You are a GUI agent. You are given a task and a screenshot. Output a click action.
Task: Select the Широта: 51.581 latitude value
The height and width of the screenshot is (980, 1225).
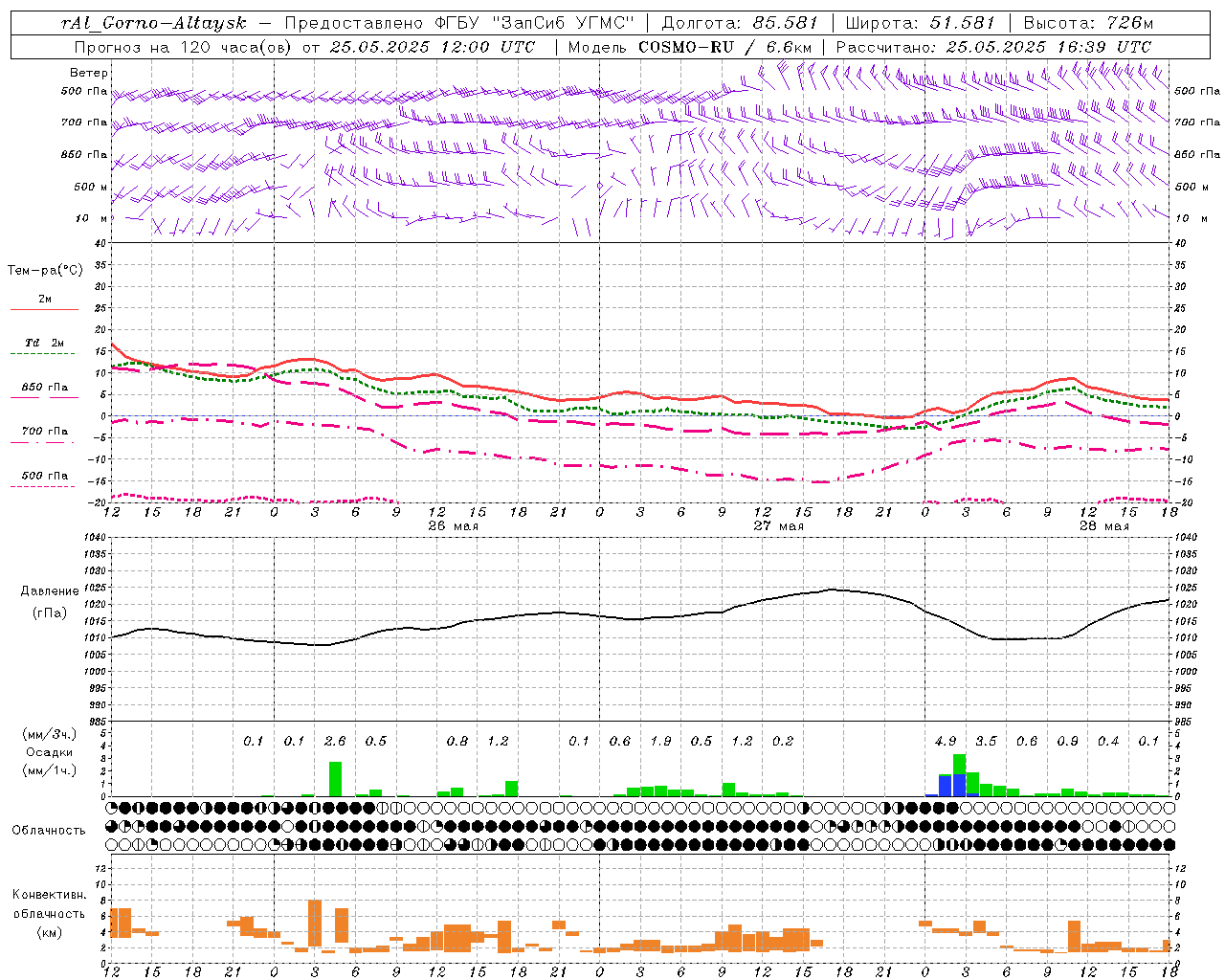(921, 23)
